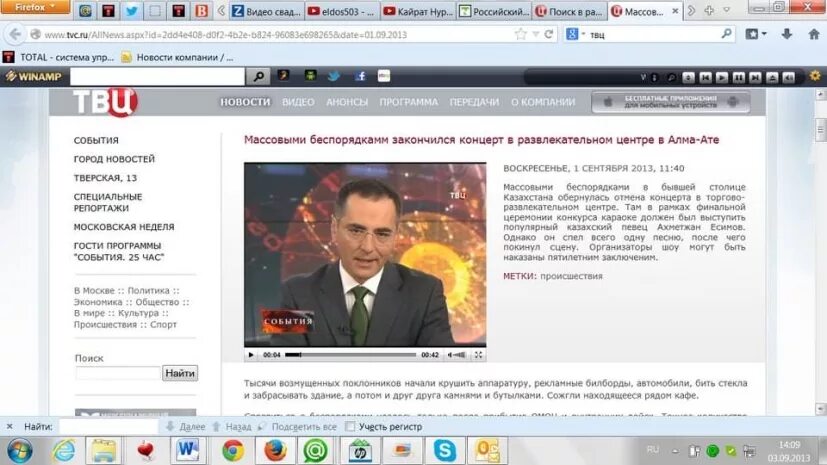Click the free mobile apps banner
This screenshot has height=465, width=827.
click(670, 102)
